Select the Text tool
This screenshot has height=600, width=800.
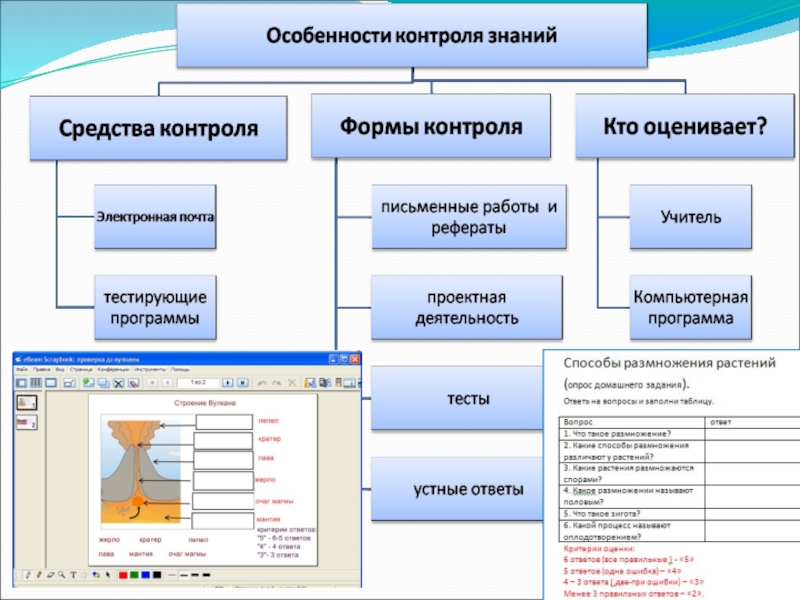pyautogui.click(x=73, y=575)
